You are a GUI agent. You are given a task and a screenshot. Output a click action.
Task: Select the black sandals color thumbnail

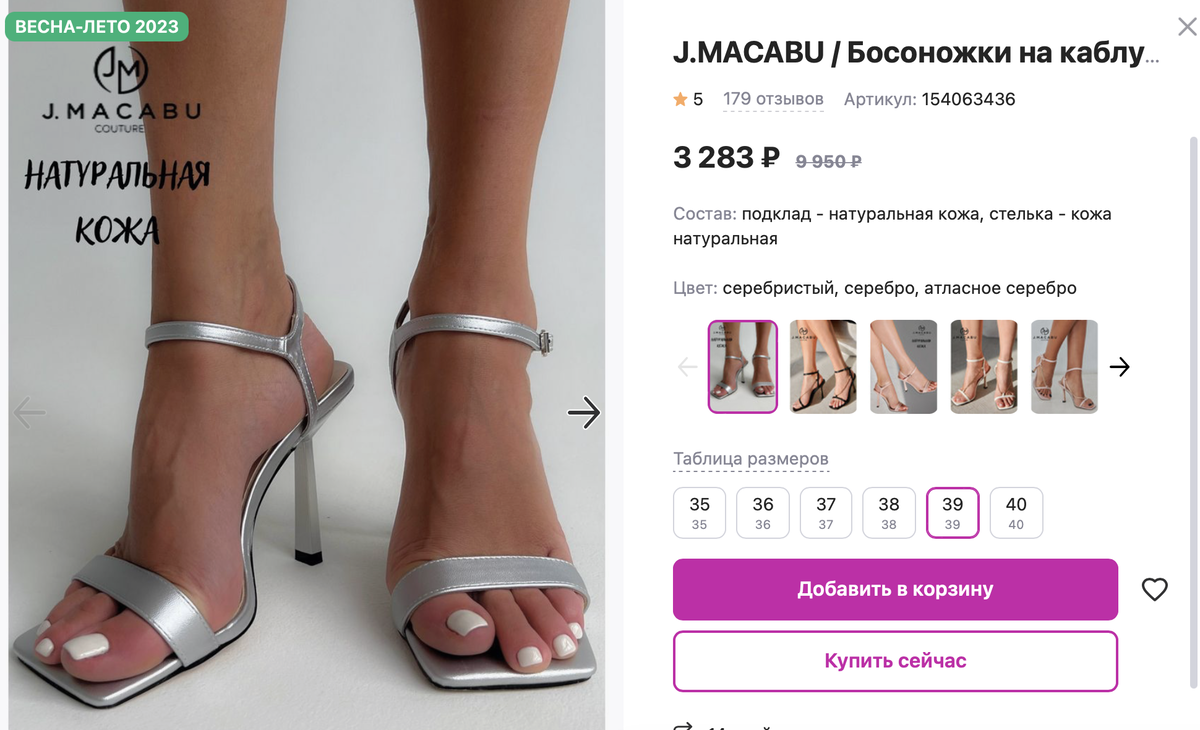(x=823, y=367)
